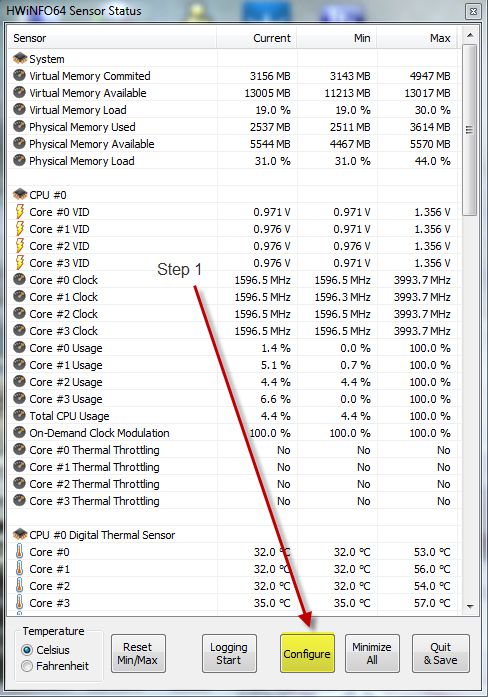This screenshot has height=697, width=488.
Task: Click the gauge icon for Virtual Memory Commited
Action: click(x=19, y=75)
